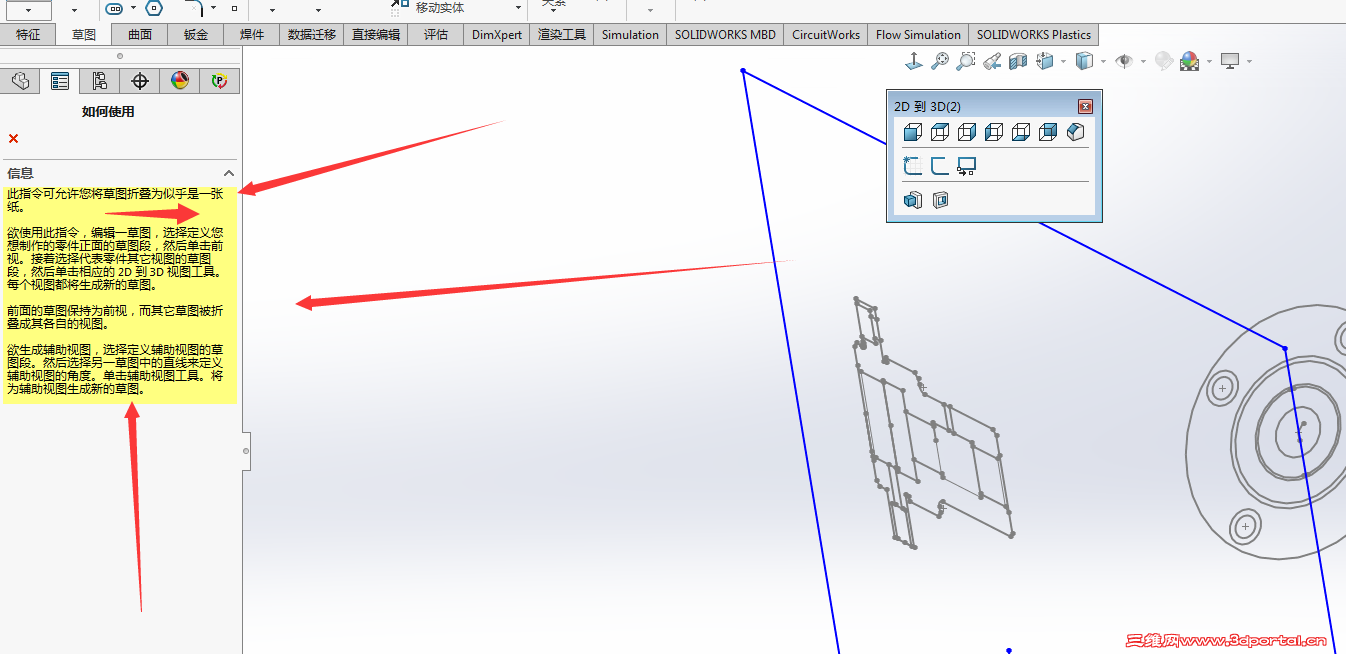Click the 移动实体 button
This screenshot has width=1346, height=654.
click(440, 7)
